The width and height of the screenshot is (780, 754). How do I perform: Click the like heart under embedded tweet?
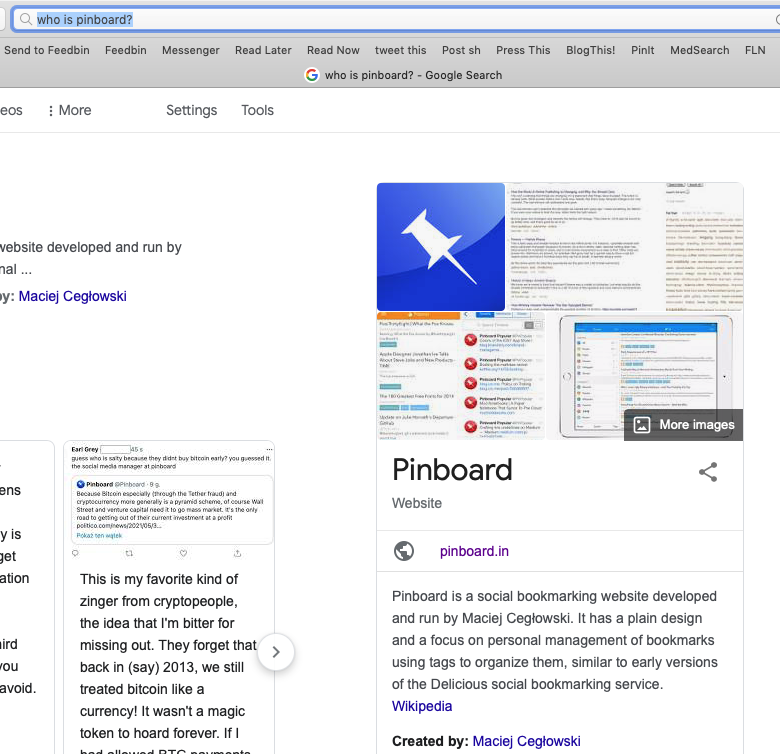183,553
